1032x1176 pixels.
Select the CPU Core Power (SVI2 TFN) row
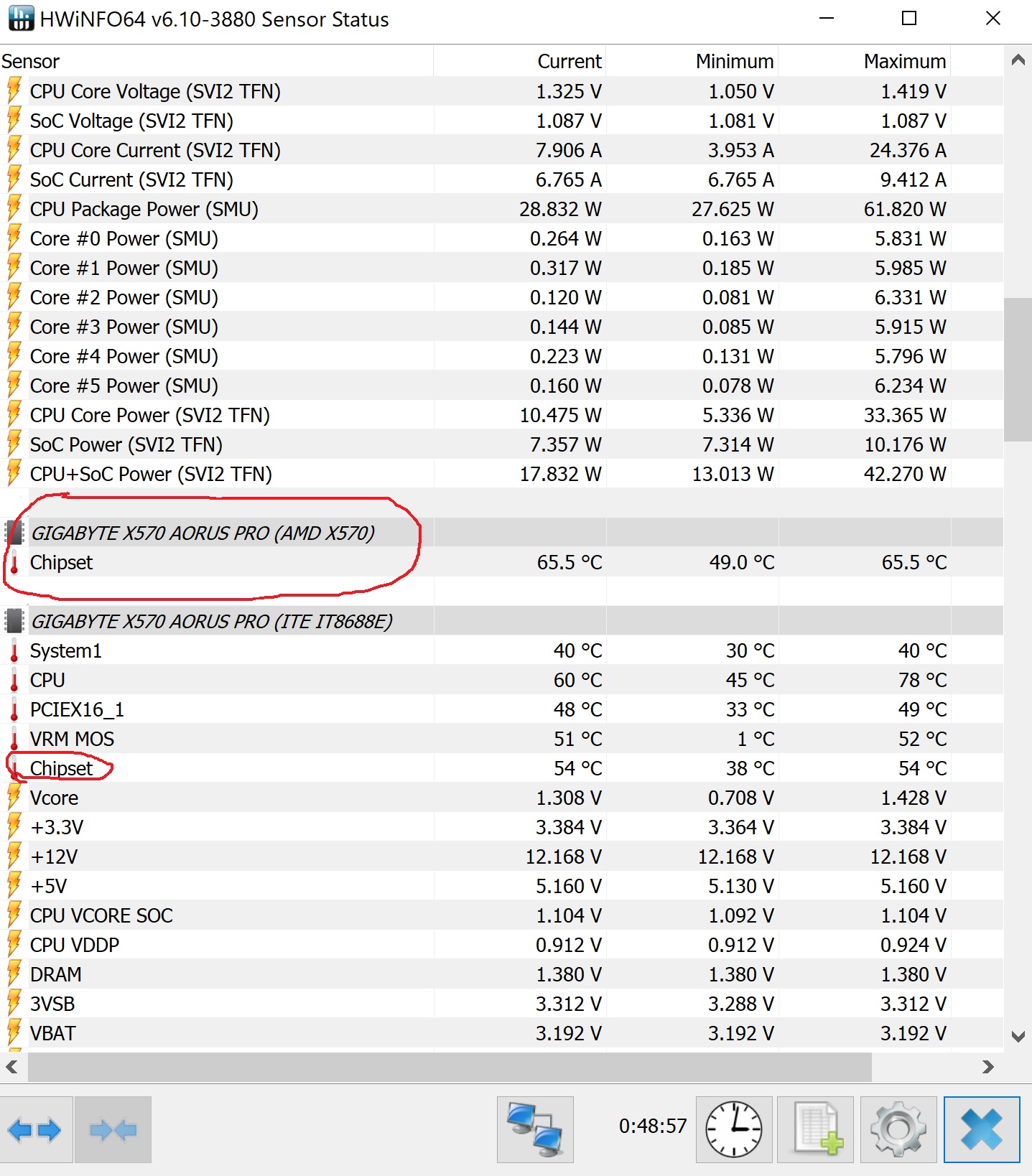501,415
